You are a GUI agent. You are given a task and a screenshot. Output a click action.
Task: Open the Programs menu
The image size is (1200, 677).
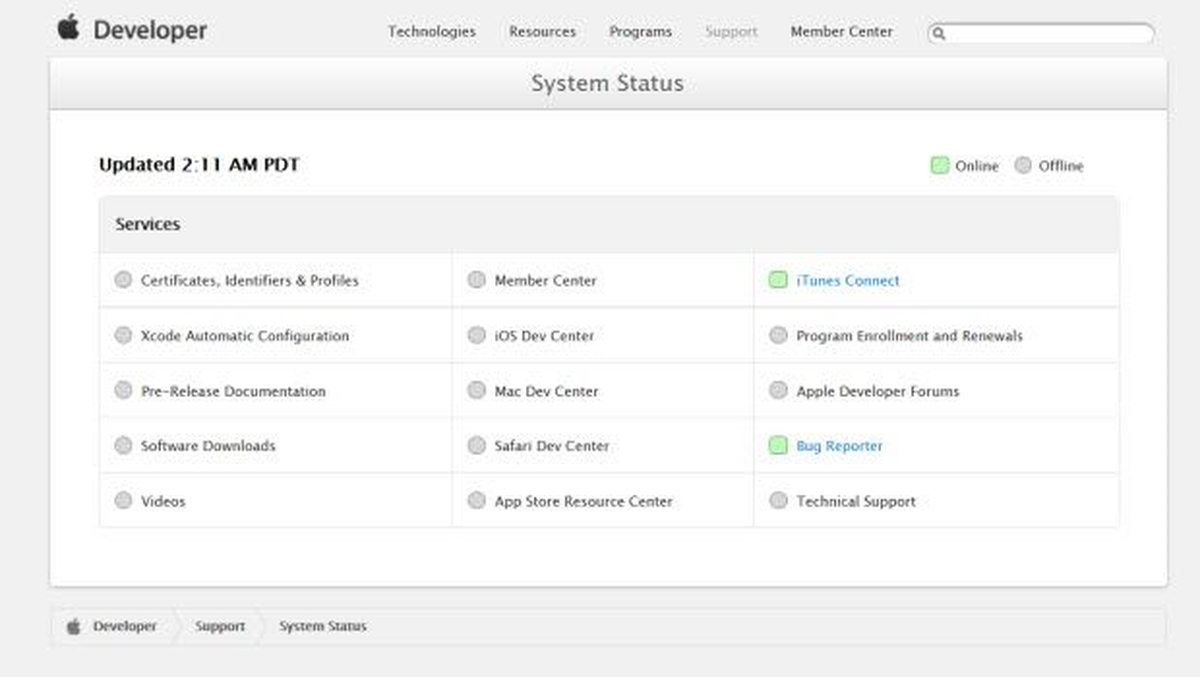(x=639, y=31)
